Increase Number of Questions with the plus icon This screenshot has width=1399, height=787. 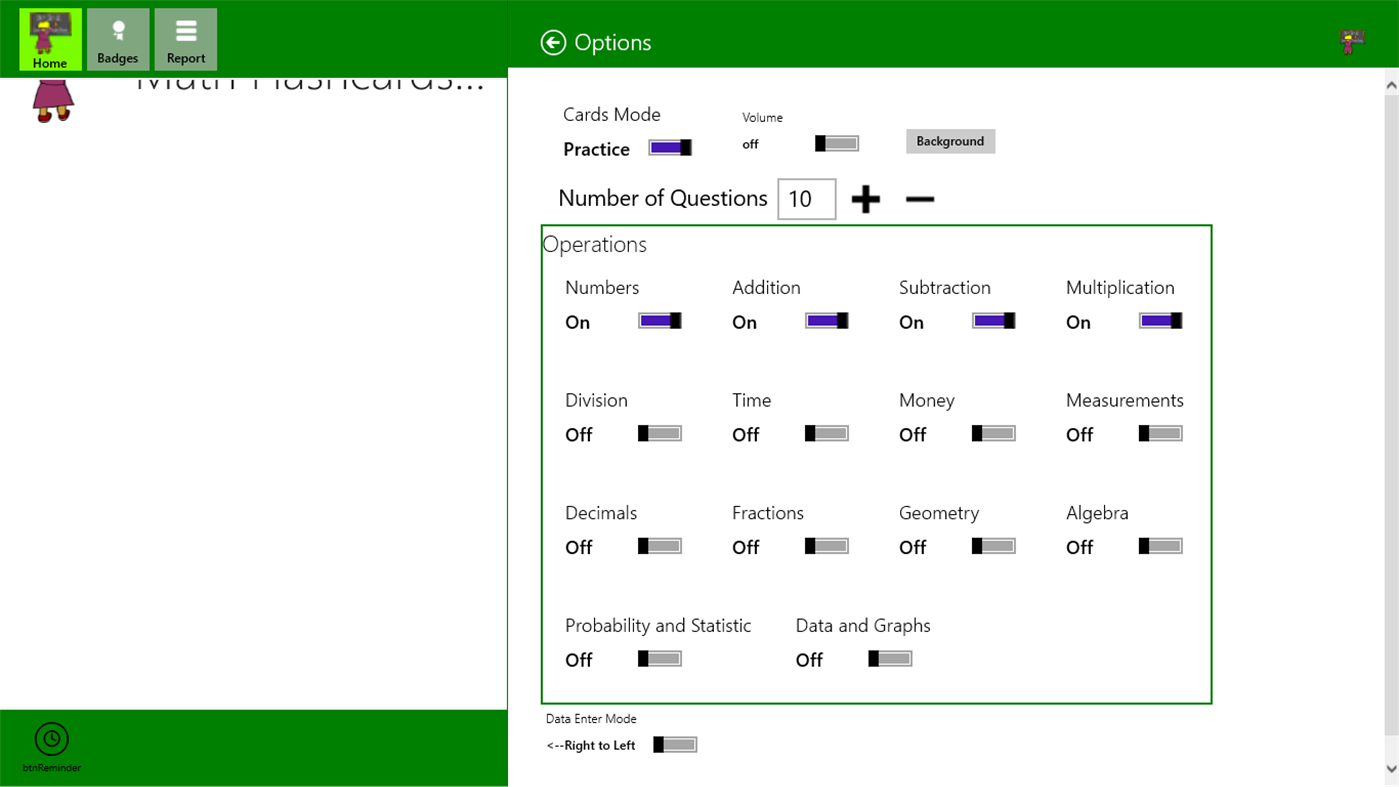[x=865, y=199]
